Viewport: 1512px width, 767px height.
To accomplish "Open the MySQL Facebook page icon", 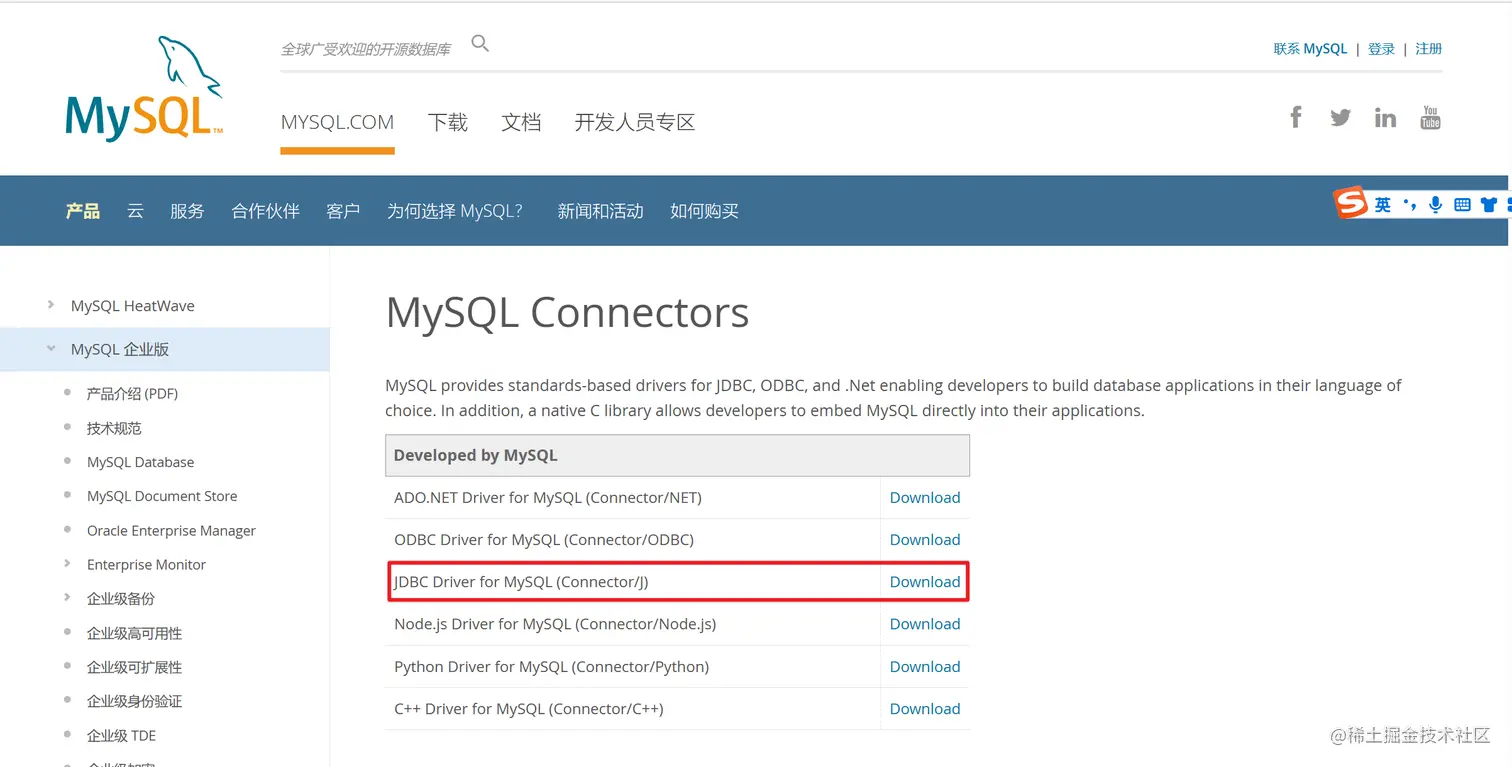I will pos(1296,117).
